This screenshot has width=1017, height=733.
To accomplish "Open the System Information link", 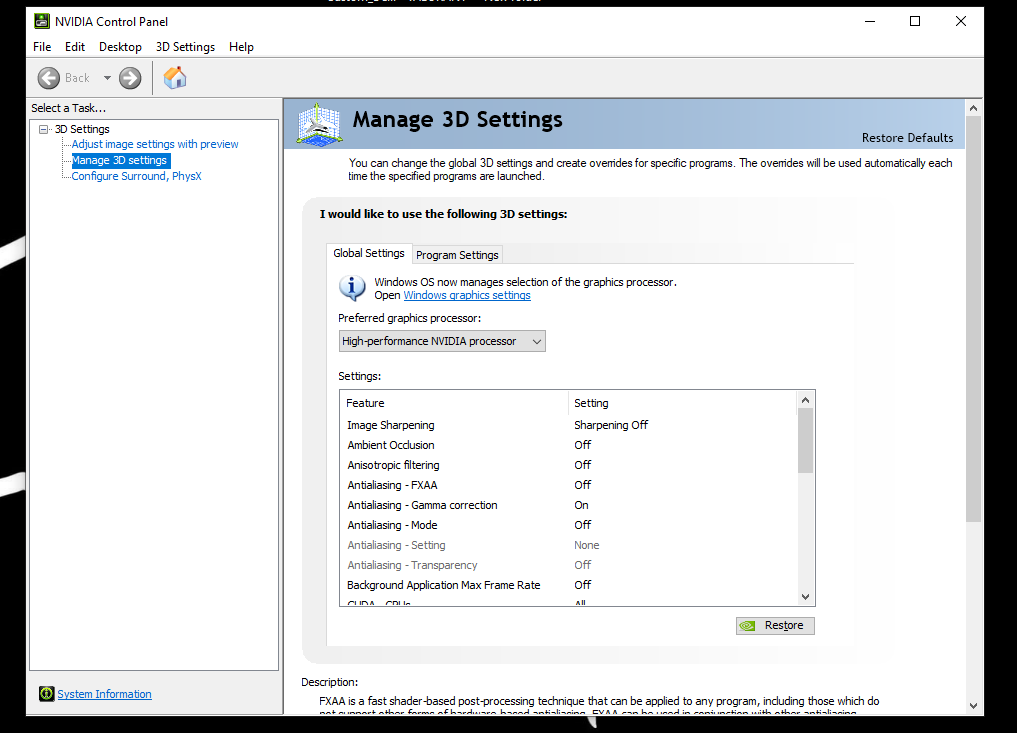I will tap(104, 694).
